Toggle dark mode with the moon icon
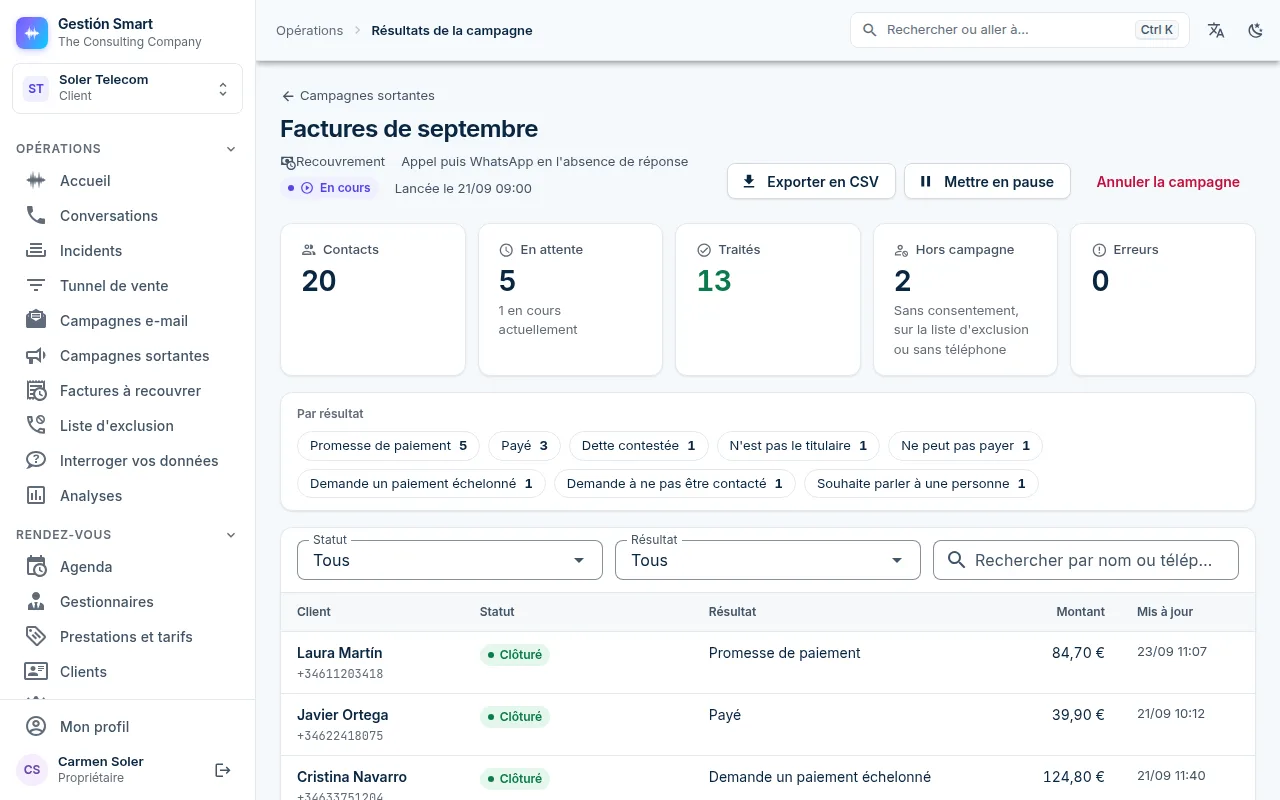Image resolution: width=1280 pixels, height=800 pixels. [1256, 30]
